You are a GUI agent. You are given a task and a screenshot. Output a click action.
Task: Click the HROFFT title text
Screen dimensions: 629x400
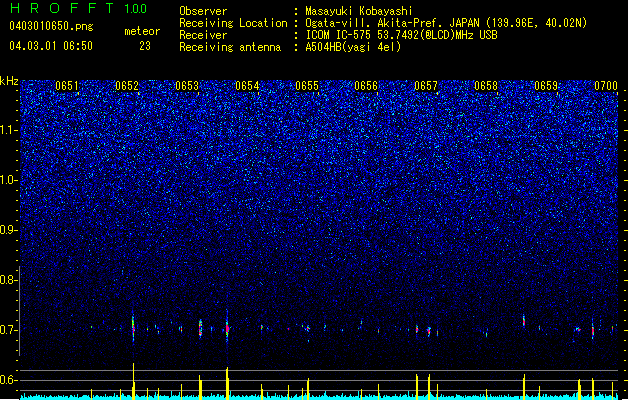pos(62,8)
